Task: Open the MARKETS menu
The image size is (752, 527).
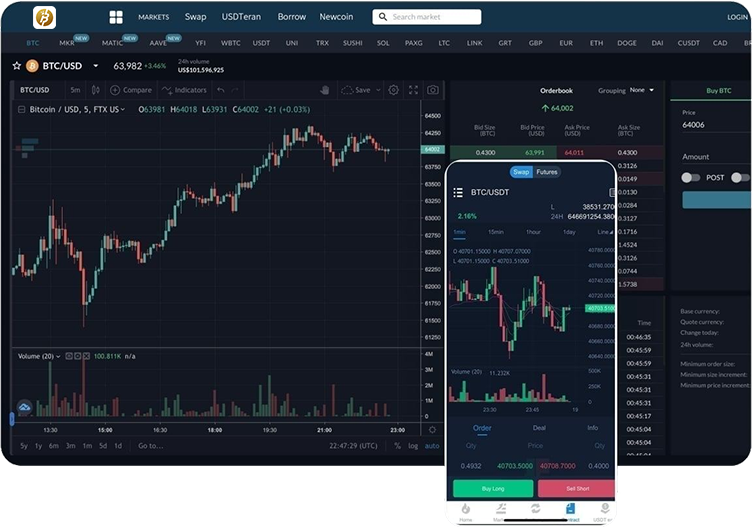Action: click(153, 17)
